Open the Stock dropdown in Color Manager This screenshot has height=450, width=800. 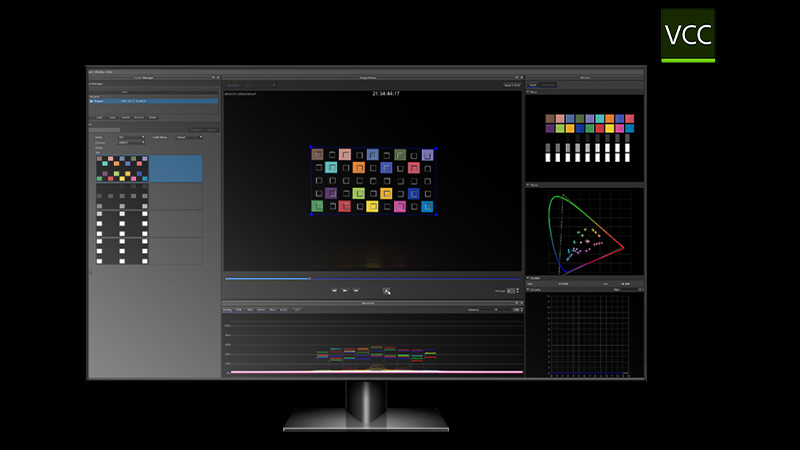pyautogui.click(x=131, y=138)
